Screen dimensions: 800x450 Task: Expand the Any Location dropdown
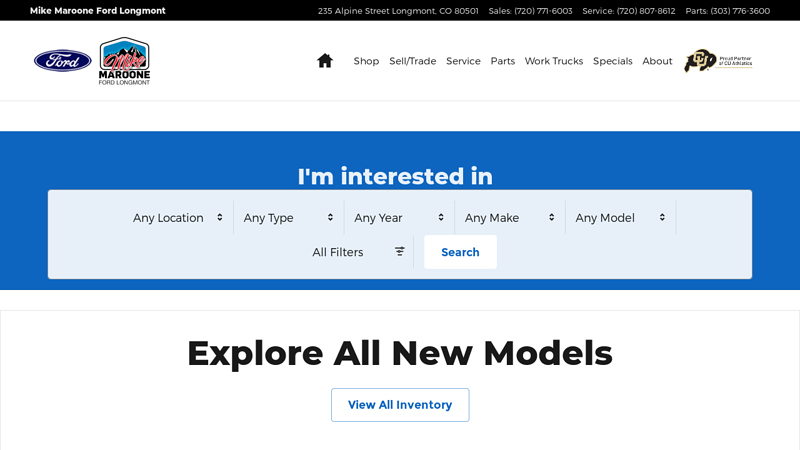click(178, 218)
